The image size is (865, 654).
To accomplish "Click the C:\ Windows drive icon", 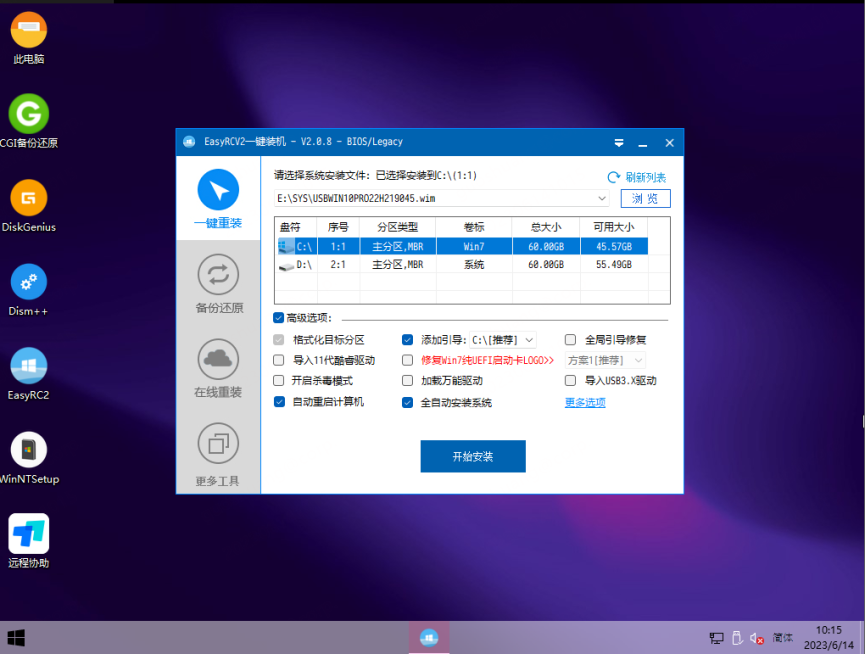I will click(x=286, y=246).
